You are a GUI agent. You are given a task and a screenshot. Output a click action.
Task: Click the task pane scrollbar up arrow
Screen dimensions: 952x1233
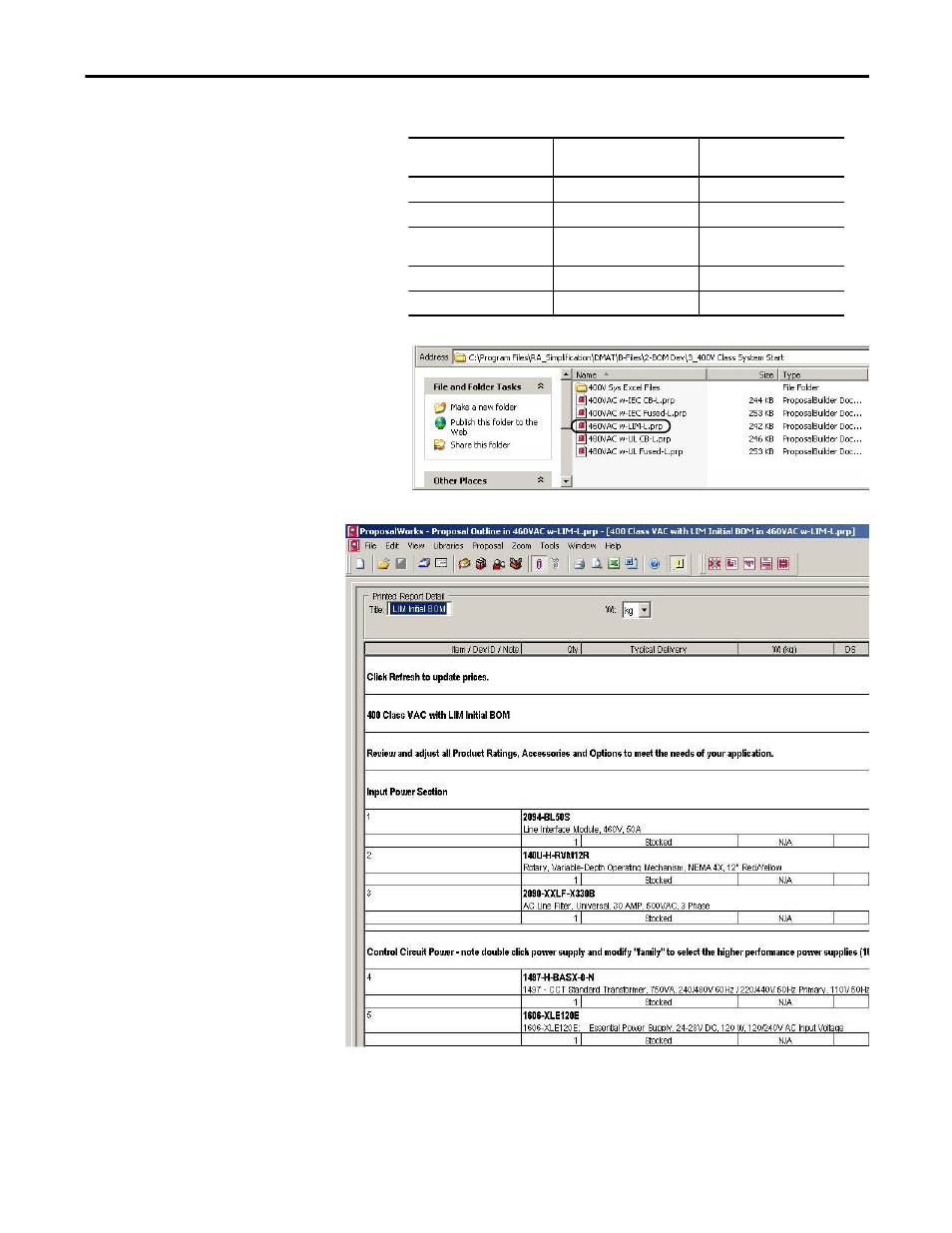tap(567, 375)
